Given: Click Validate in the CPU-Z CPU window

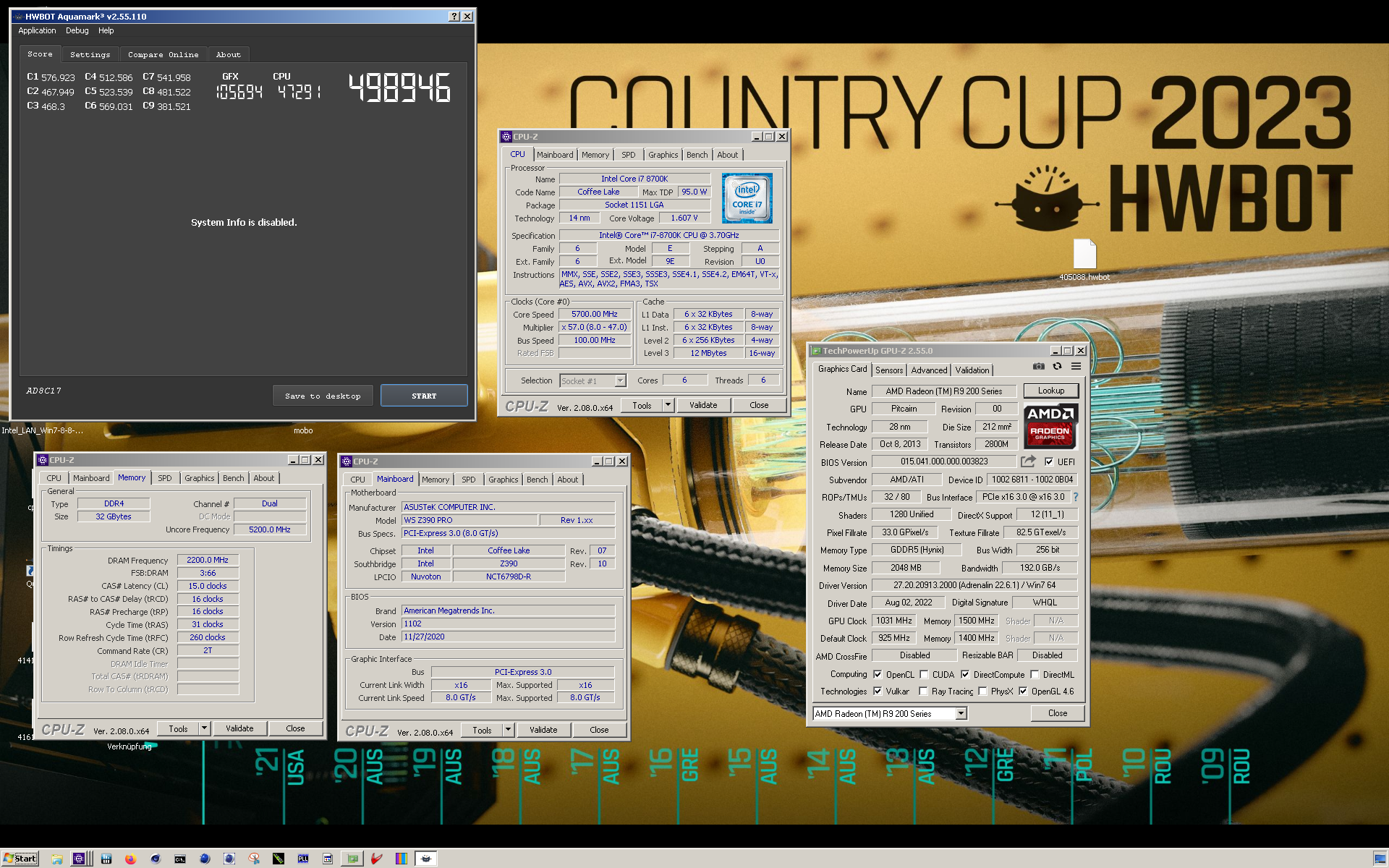Looking at the screenshot, I should click(x=703, y=405).
